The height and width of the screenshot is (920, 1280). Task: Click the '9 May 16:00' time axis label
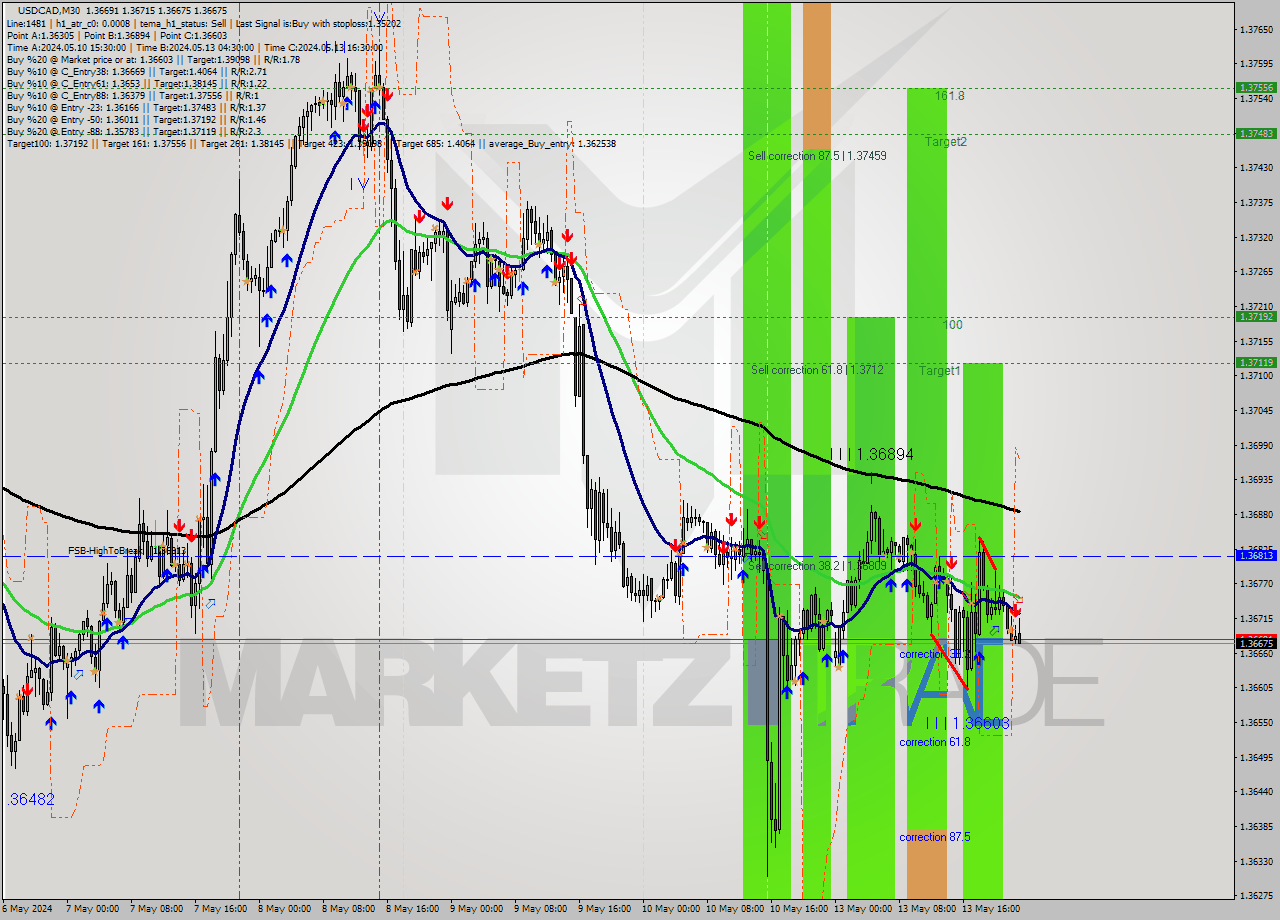605,909
